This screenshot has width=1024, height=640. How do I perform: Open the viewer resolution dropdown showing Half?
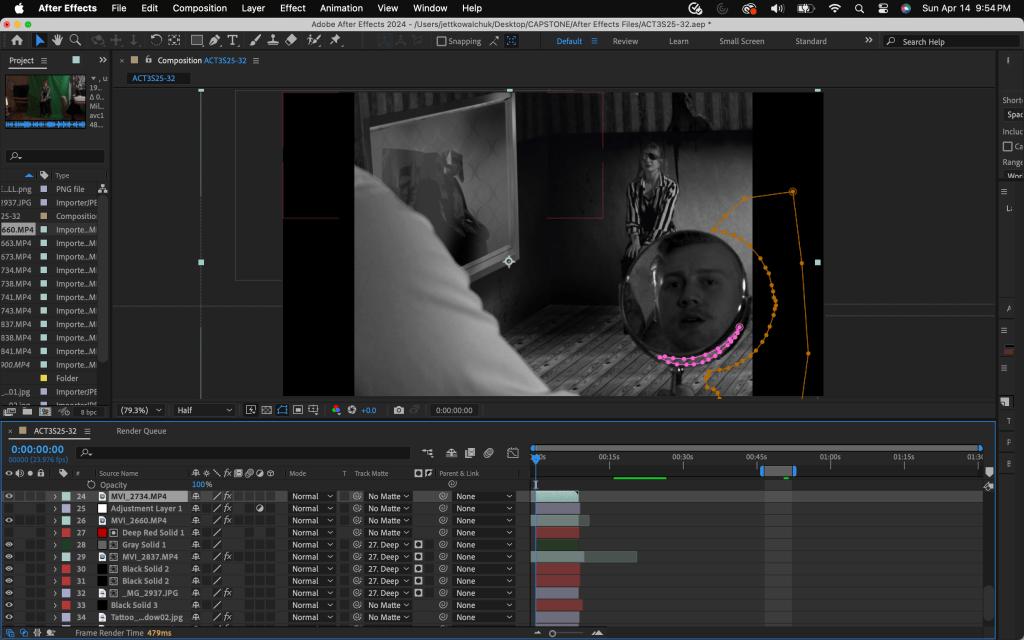click(204, 410)
